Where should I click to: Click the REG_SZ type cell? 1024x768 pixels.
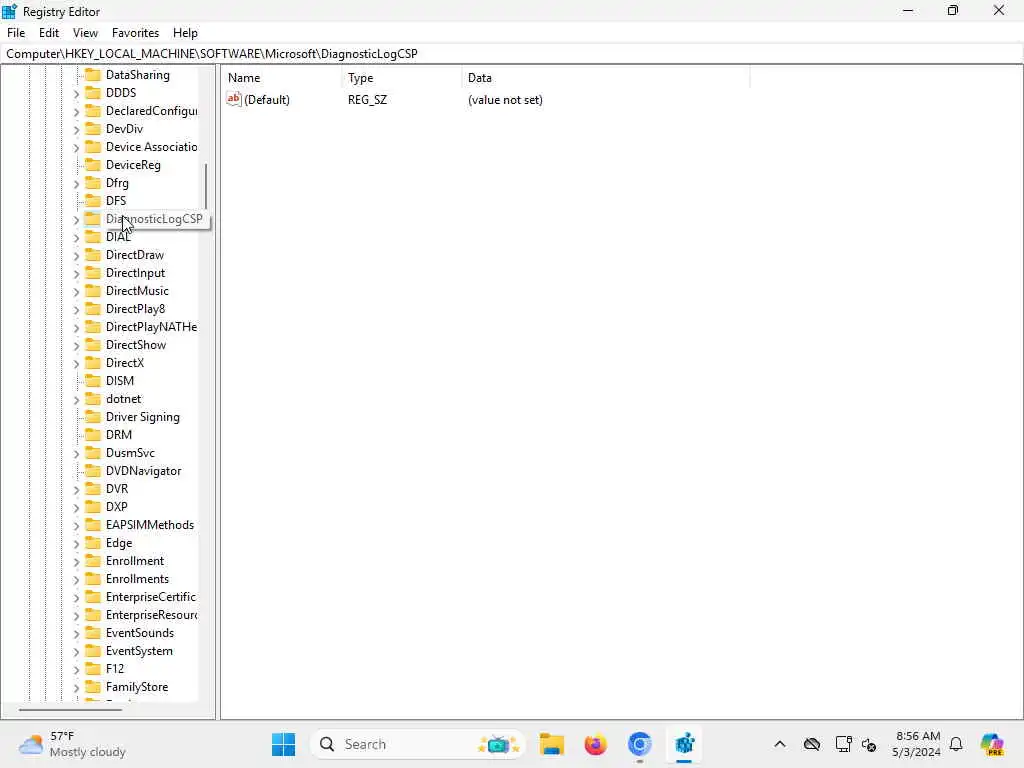coord(367,100)
